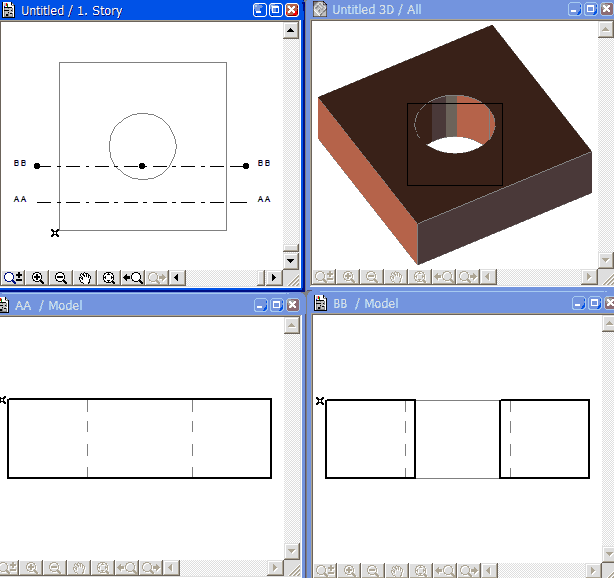Go to next zoom in the Story window
This screenshot has height=578, width=614.
pos(157,278)
